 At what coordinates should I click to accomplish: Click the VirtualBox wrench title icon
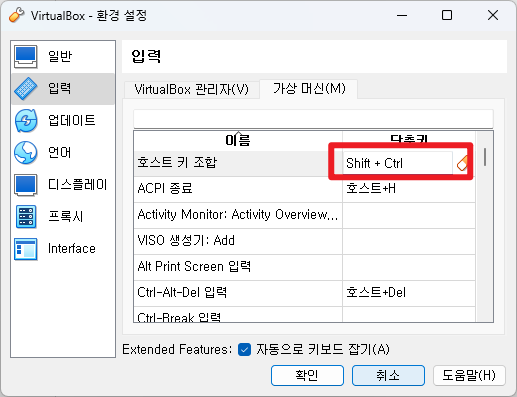point(16,15)
